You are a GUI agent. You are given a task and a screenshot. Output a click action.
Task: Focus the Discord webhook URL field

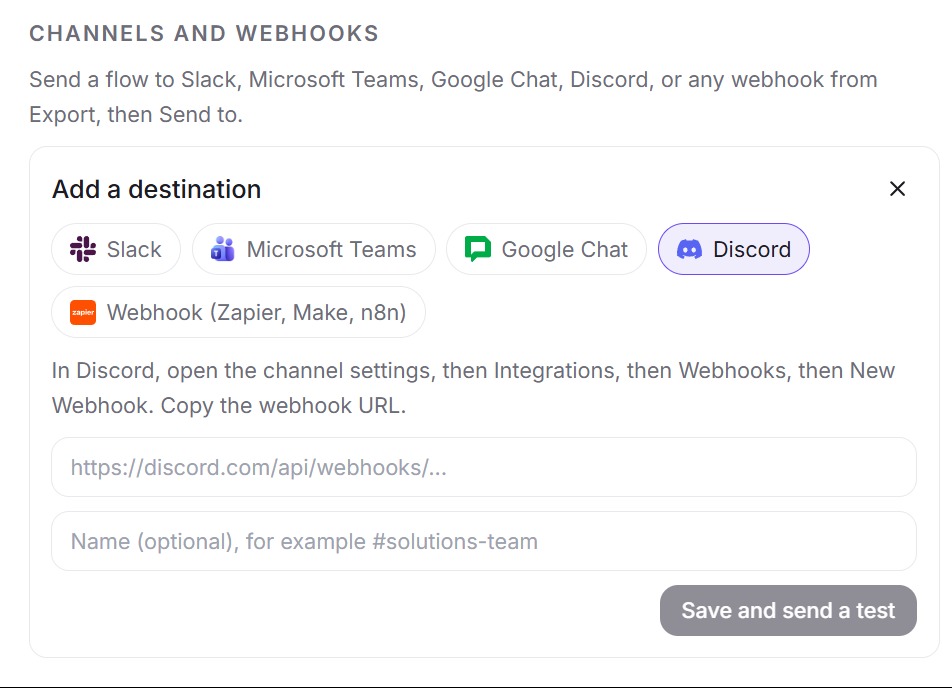(484, 467)
